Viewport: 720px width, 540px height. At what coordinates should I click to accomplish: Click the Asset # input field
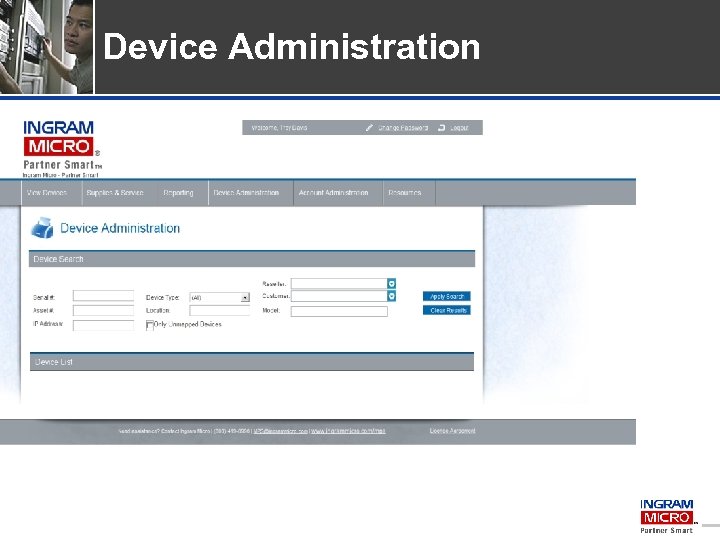(x=103, y=310)
